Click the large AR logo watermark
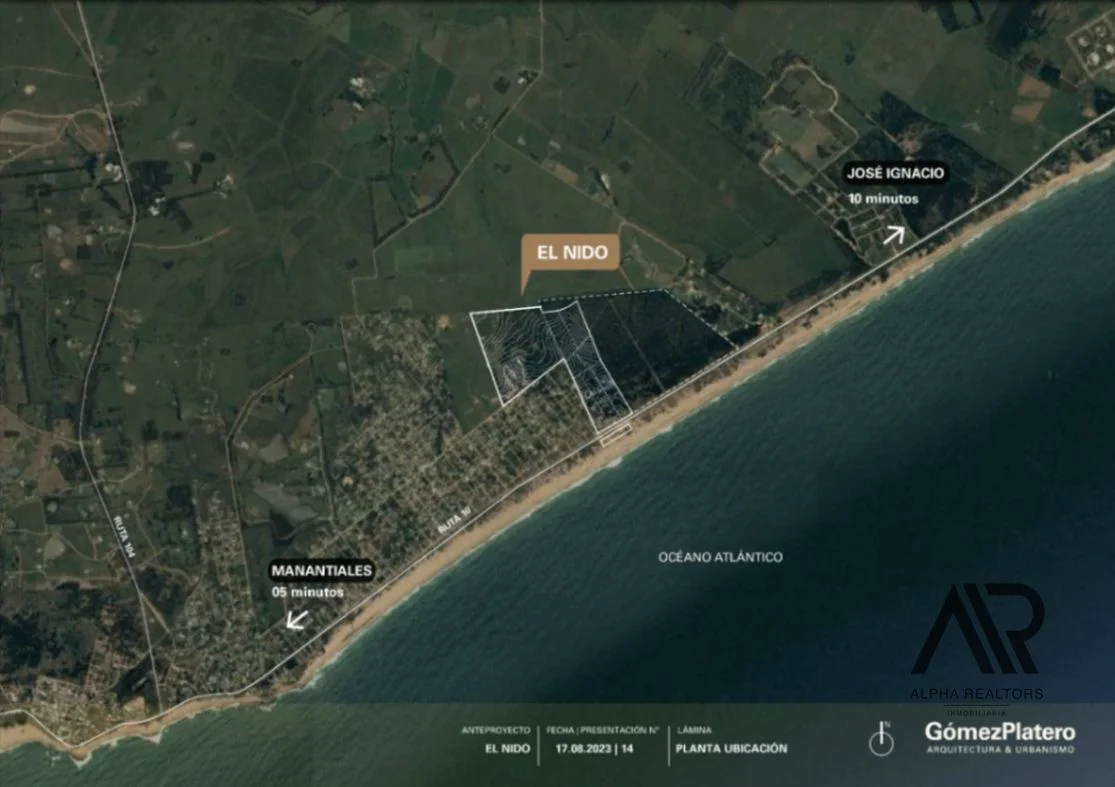The image size is (1115, 787). 977,629
